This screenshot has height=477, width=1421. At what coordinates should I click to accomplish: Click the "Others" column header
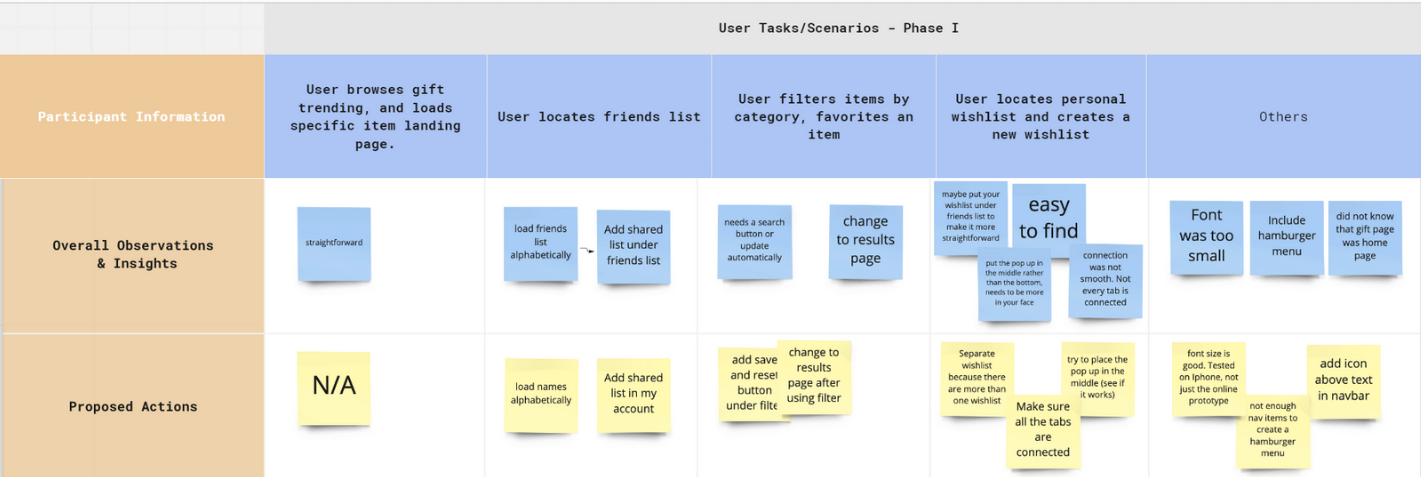pyautogui.click(x=1283, y=117)
